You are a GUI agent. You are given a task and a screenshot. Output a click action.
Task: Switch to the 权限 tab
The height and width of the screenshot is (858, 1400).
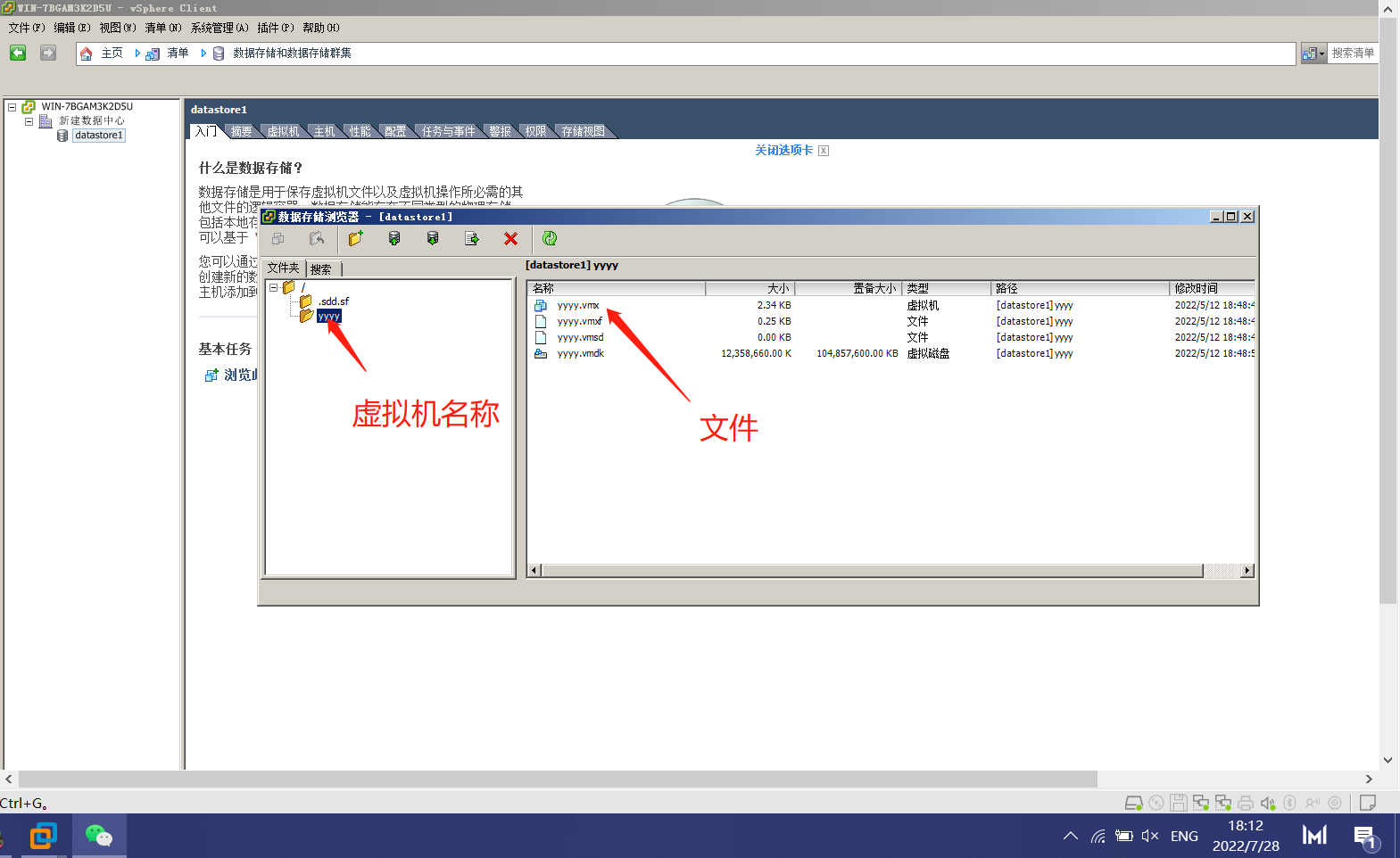535,131
